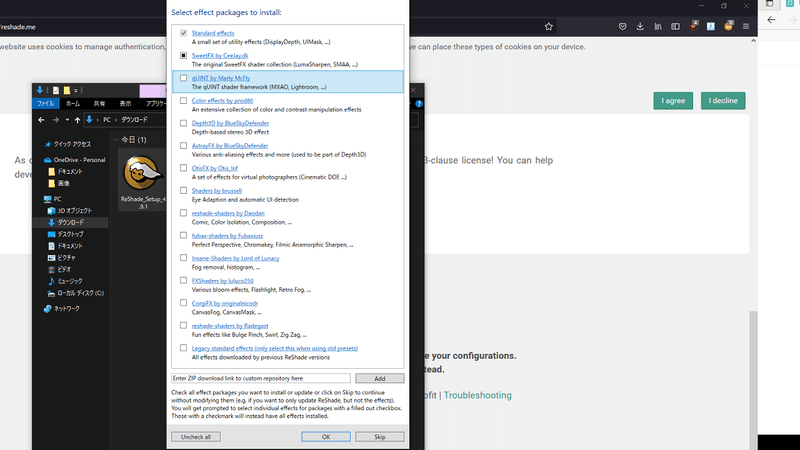Open Firefox hamburger menu
The width and height of the screenshot is (800, 450).
click(x=746, y=27)
